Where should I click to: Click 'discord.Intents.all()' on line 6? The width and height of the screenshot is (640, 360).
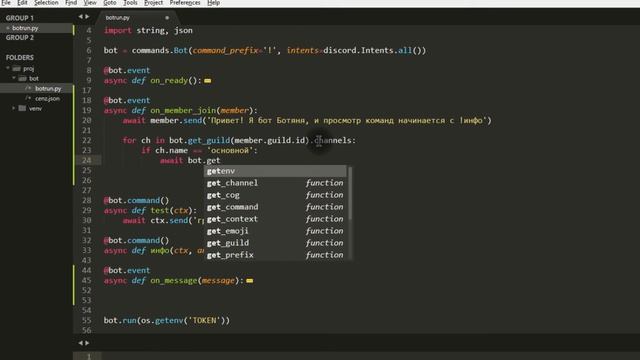tap(374, 51)
